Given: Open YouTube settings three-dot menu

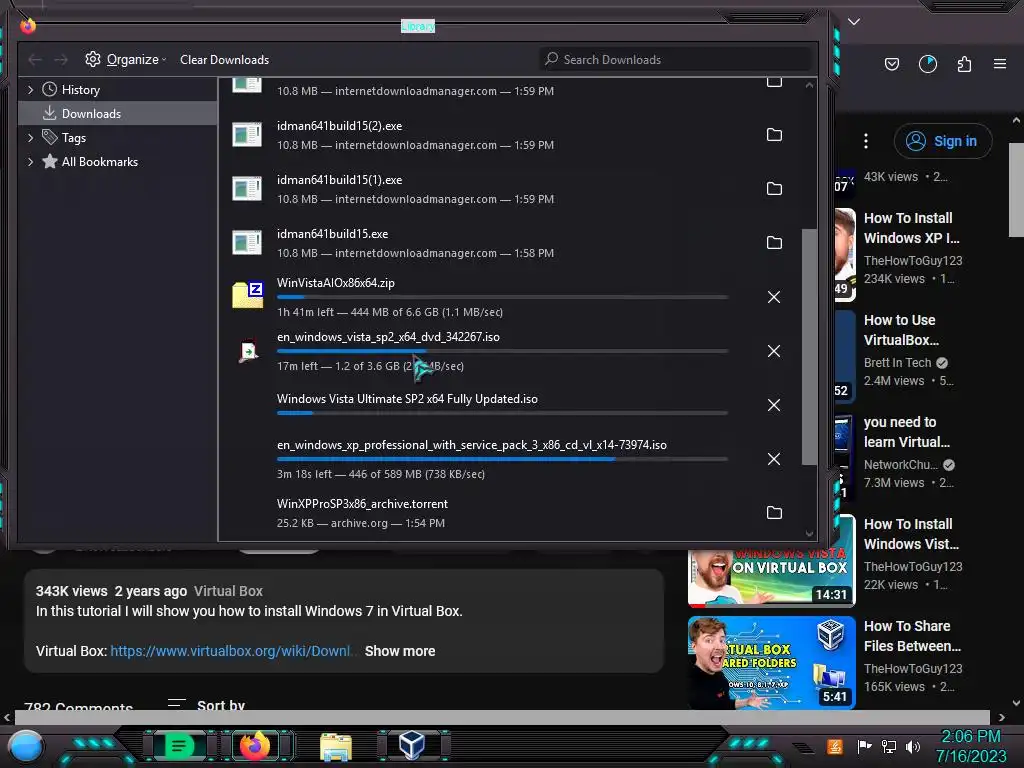Looking at the screenshot, I should 866,141.
